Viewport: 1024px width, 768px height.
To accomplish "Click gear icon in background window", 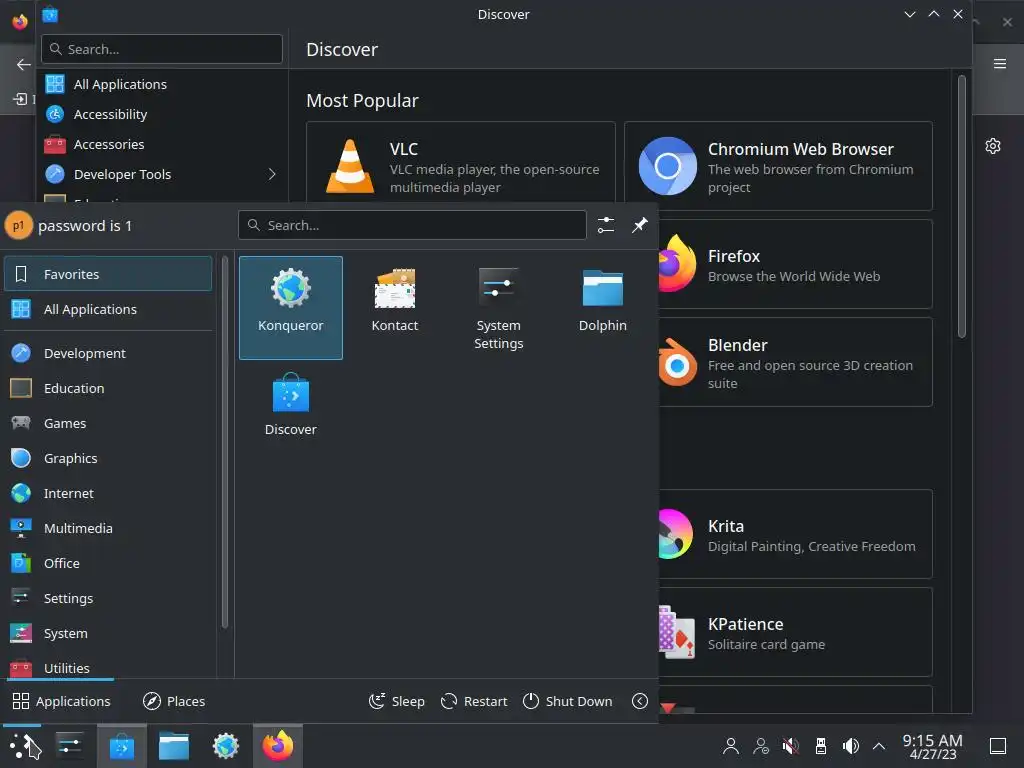I will 993,146.
